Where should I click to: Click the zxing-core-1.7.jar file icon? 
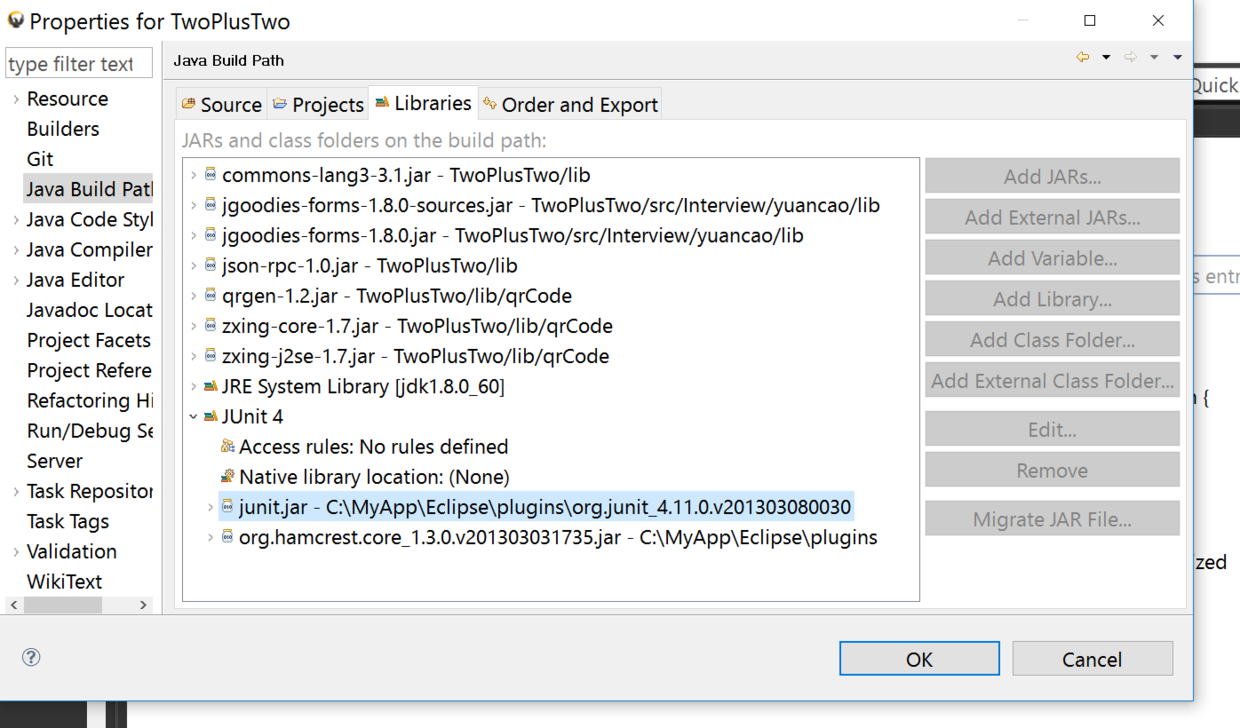click(x=210, y=326)
